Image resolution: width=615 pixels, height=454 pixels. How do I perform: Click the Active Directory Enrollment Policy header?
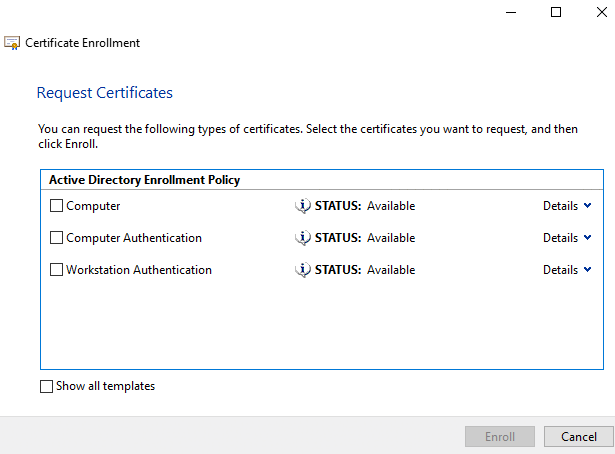144,180
